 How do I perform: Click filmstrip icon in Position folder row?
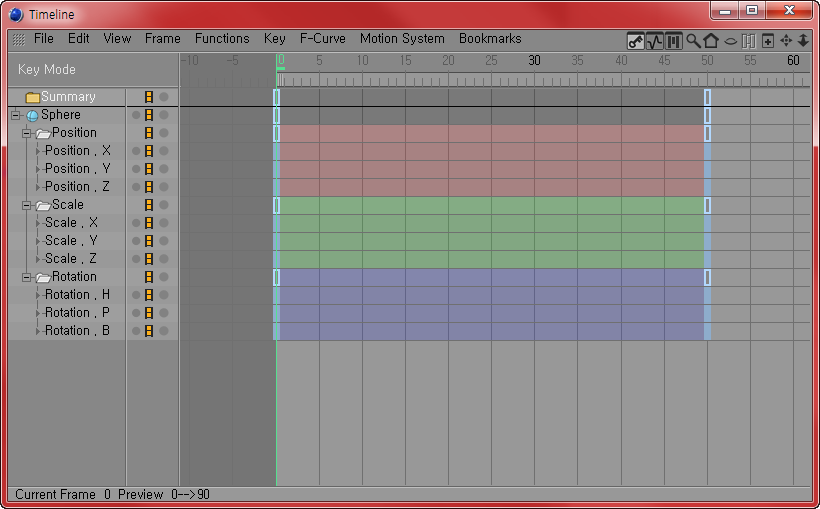click(x=149, y=133)
